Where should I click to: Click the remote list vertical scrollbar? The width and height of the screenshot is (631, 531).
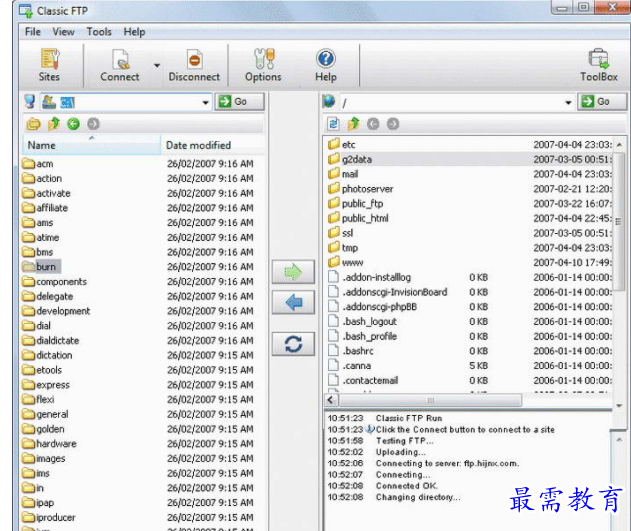[x=619, y=220]
